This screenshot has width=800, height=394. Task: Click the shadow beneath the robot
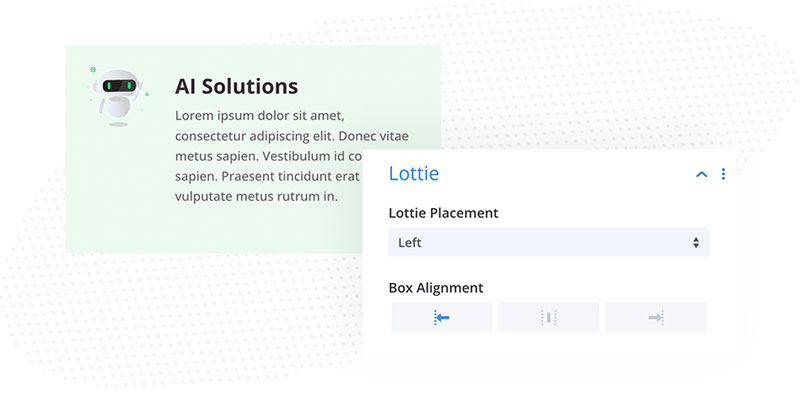(x=118, y=124)
